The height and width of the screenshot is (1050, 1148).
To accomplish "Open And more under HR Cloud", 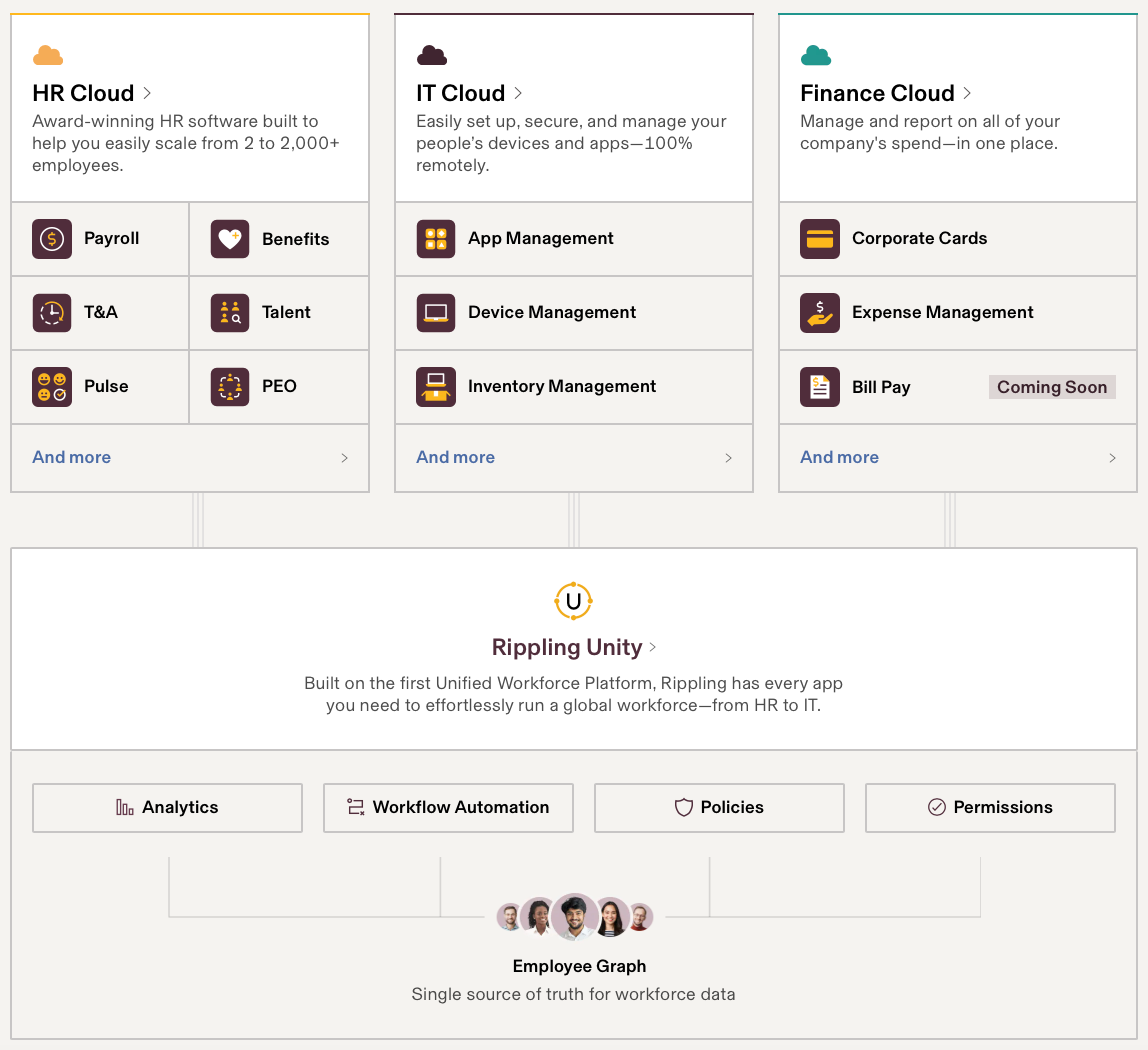I will pos(72,457).
